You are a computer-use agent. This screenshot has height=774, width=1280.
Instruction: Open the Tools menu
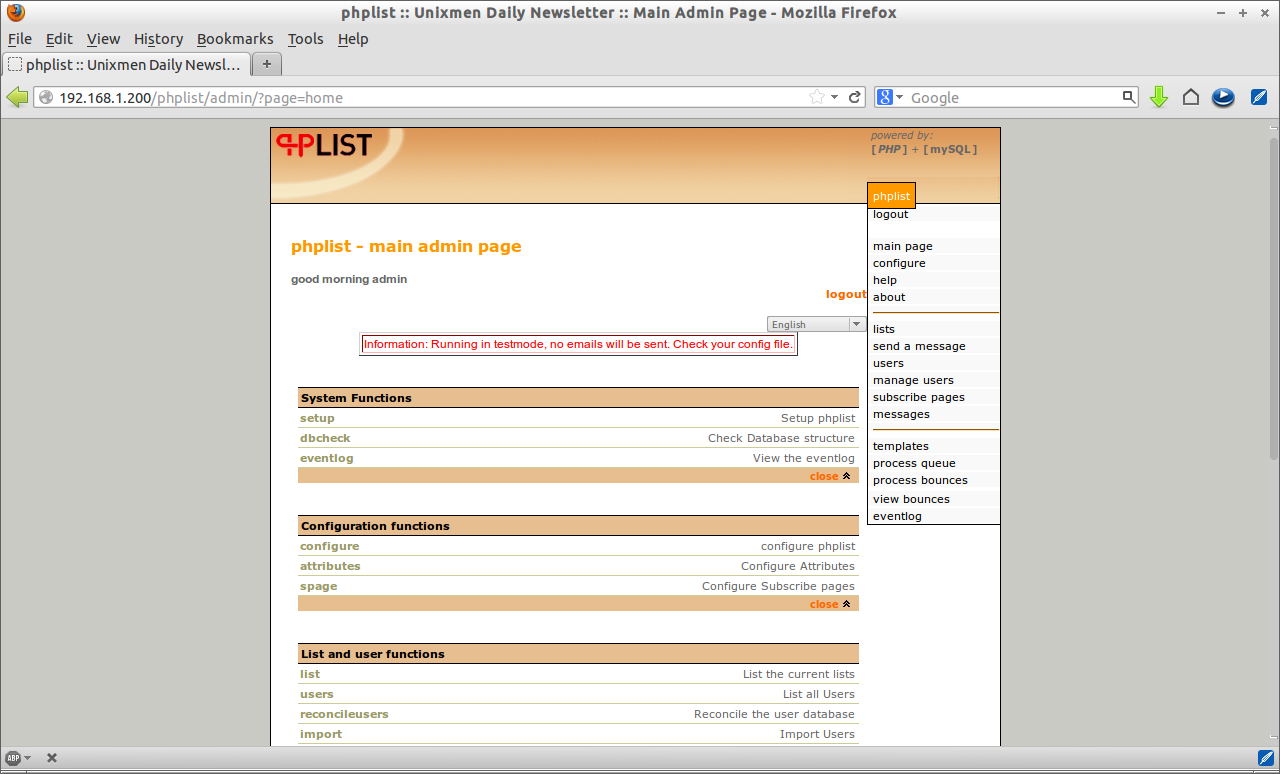pos(305,39)
